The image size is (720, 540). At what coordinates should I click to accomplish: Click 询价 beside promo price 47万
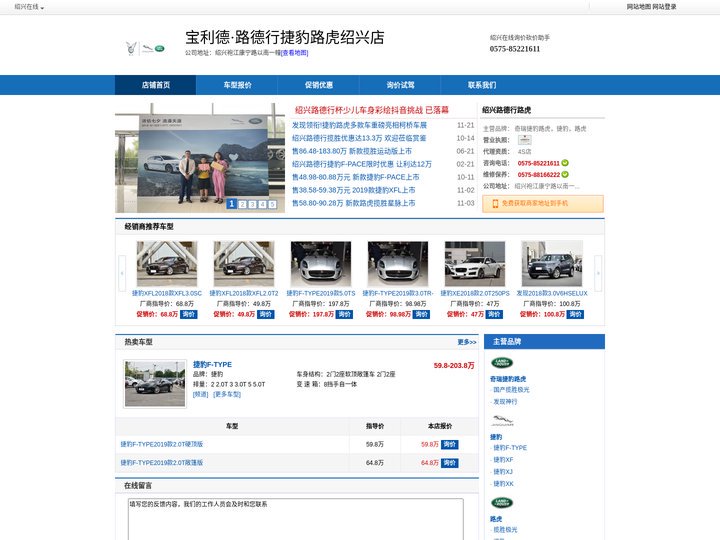point(494,315)
